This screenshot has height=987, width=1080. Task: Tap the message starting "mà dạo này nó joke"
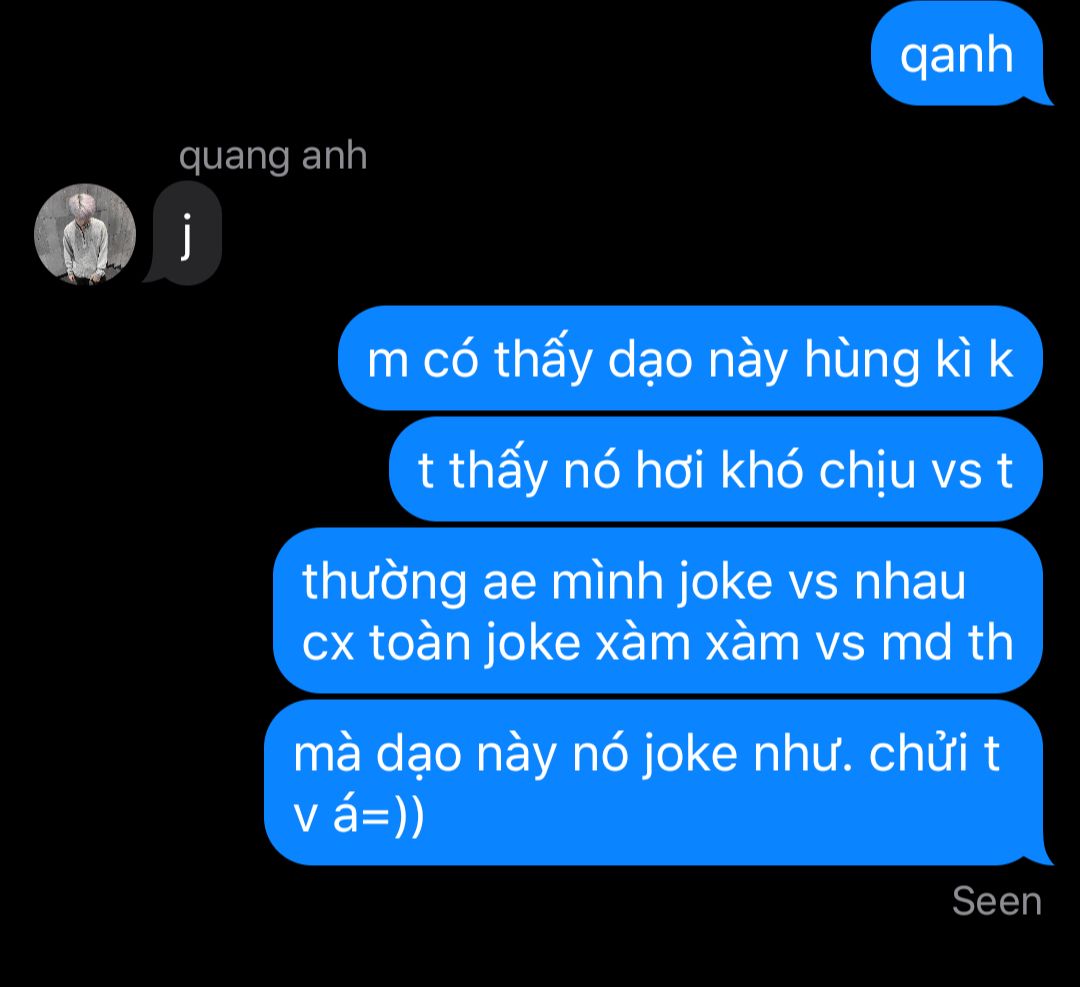coord(658,783)
